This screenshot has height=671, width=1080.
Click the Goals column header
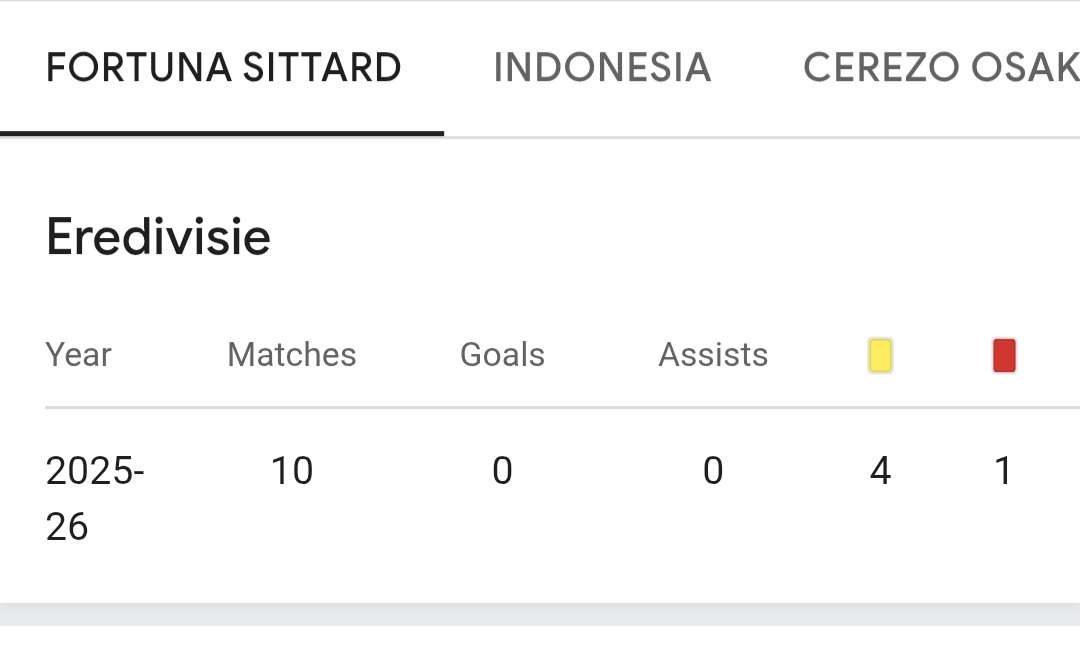tap(501, 355)
